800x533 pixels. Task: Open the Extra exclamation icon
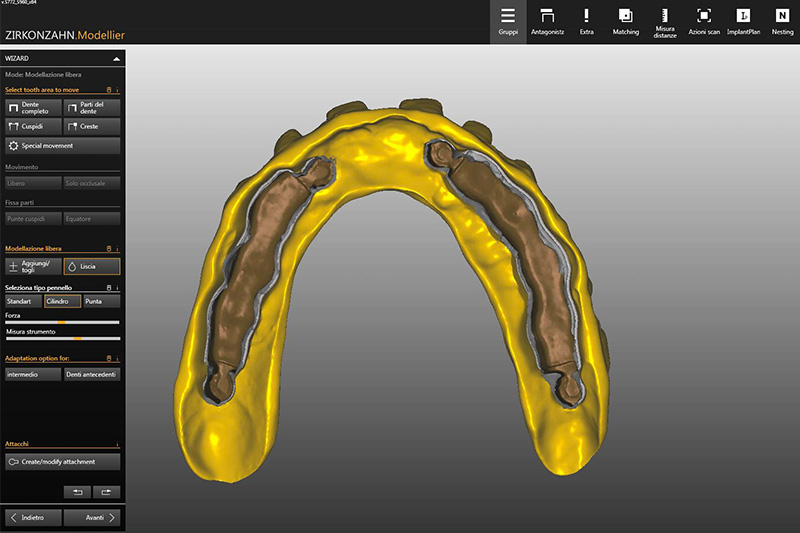586,21
